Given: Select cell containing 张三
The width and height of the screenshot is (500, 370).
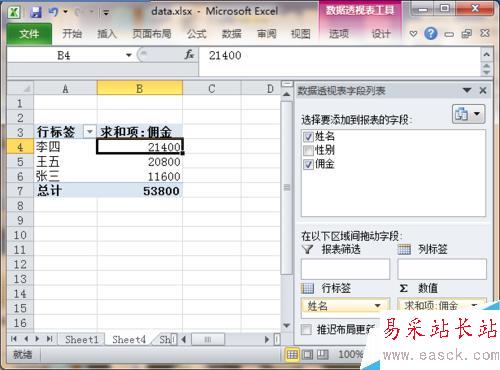Looking at the screenshot, I should click(x=65, y=176).
